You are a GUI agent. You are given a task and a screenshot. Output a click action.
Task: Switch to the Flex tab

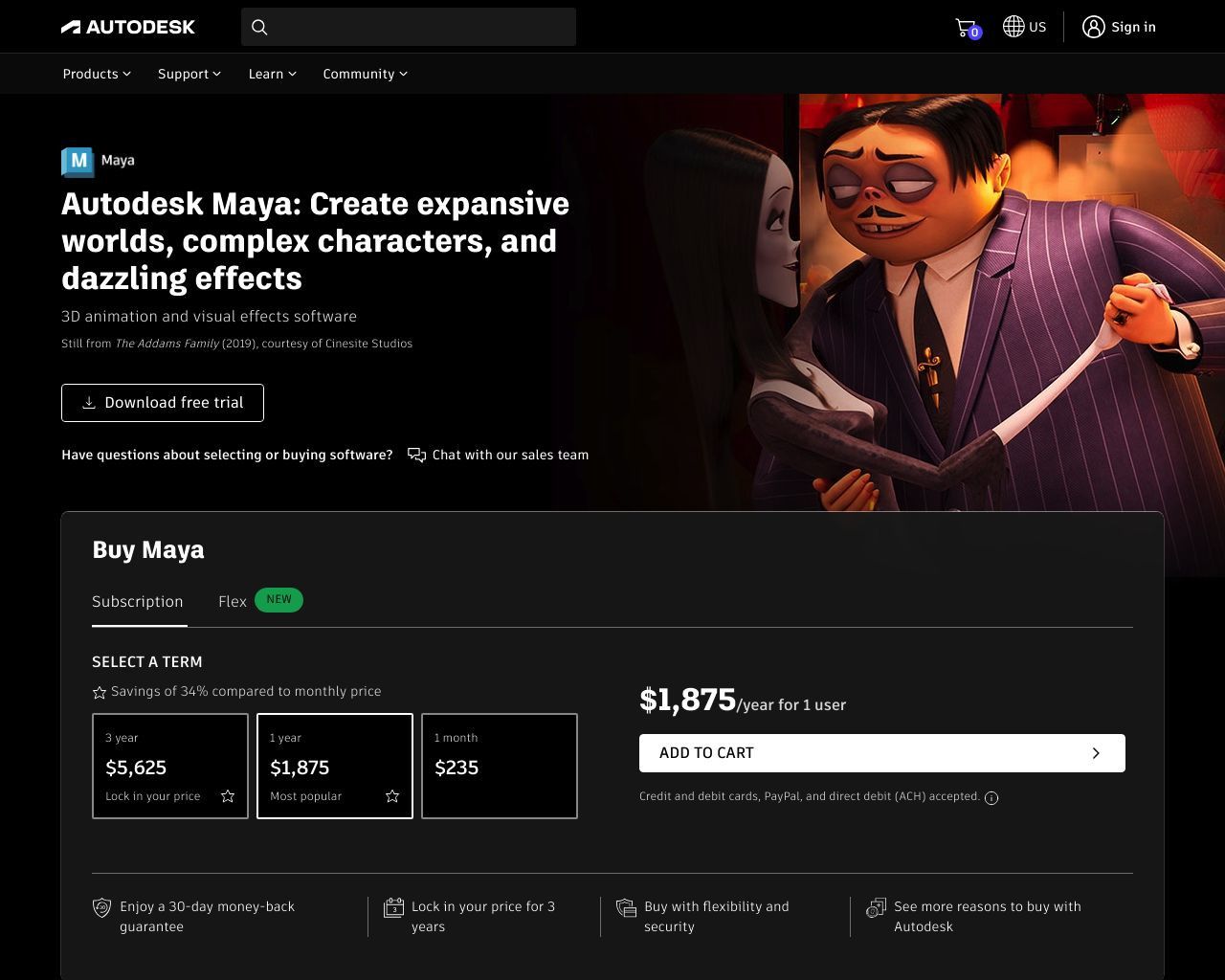pyautogui.click(x=233, y=601)
